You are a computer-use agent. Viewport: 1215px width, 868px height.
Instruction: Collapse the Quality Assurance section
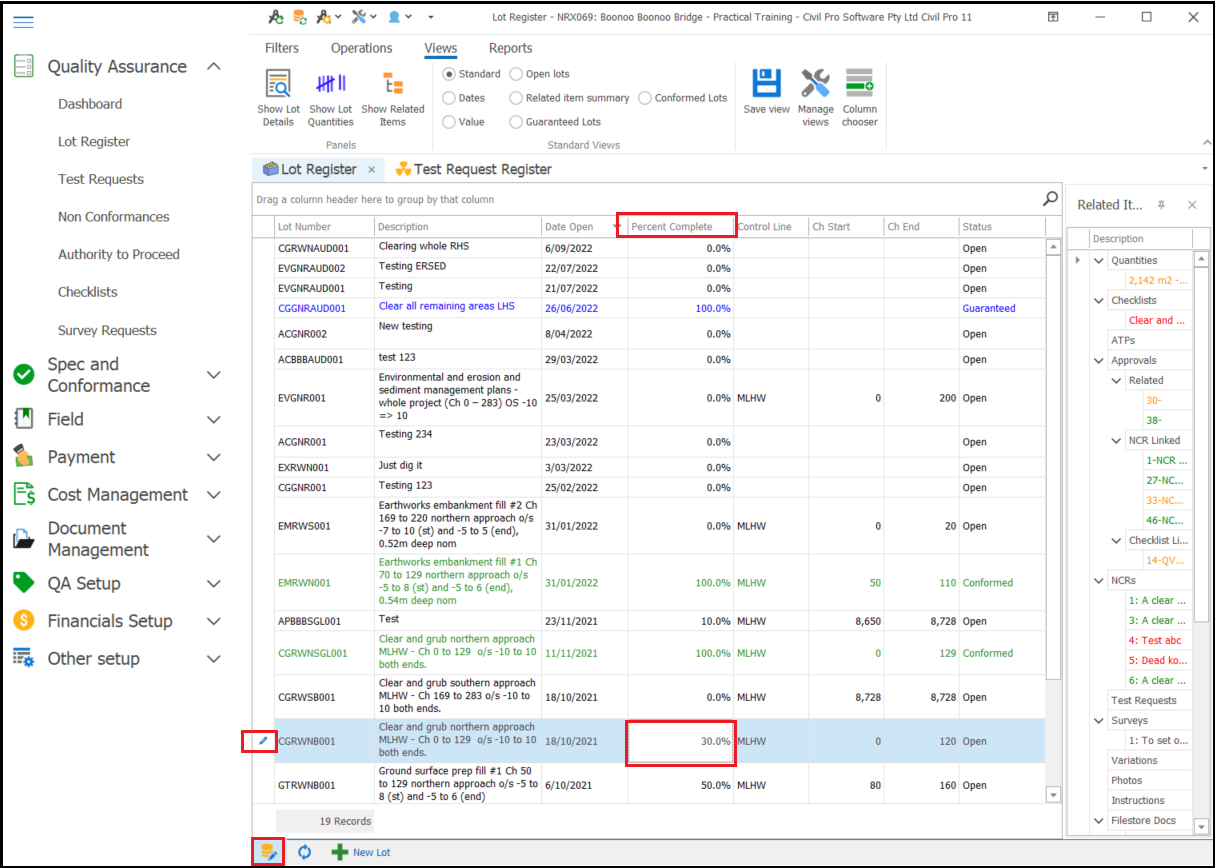(x=213, y=67)
